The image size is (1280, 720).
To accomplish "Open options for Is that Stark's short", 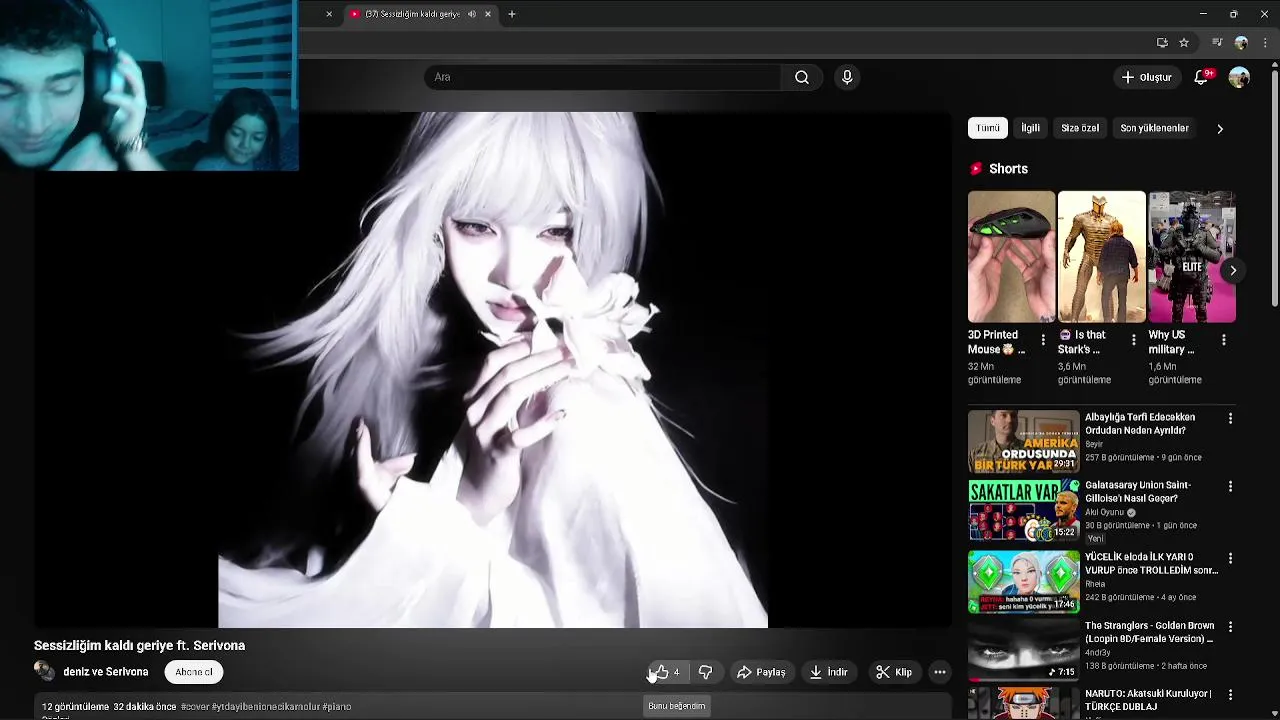I will (x=1133, y=340).
